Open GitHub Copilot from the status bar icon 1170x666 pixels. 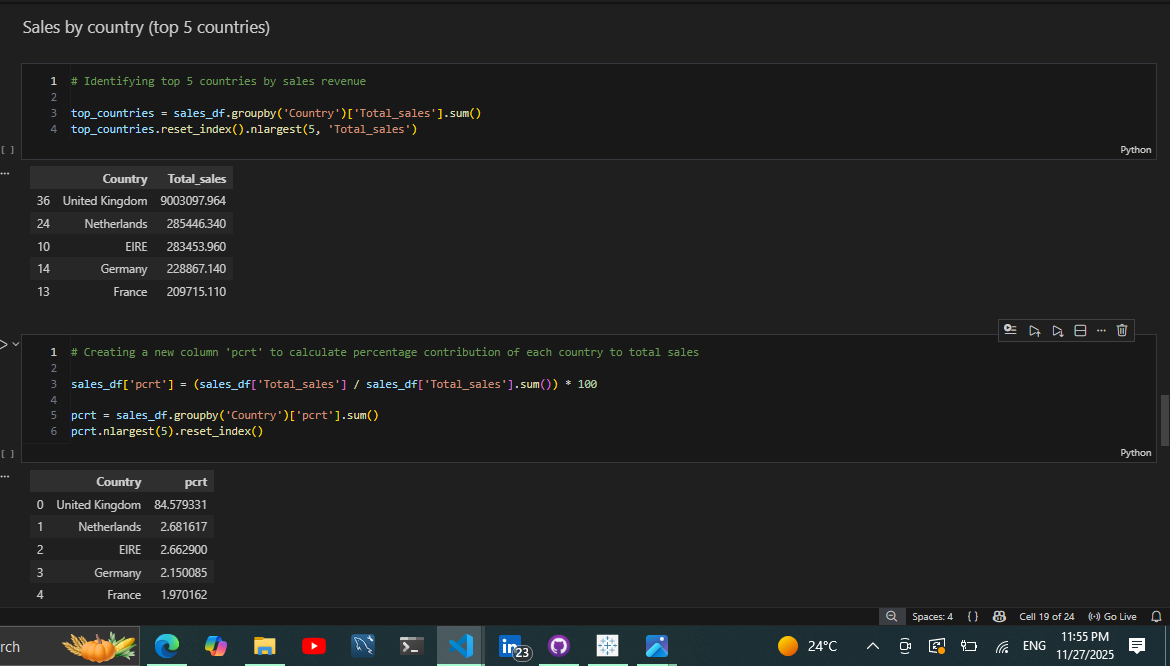point(999,616)
